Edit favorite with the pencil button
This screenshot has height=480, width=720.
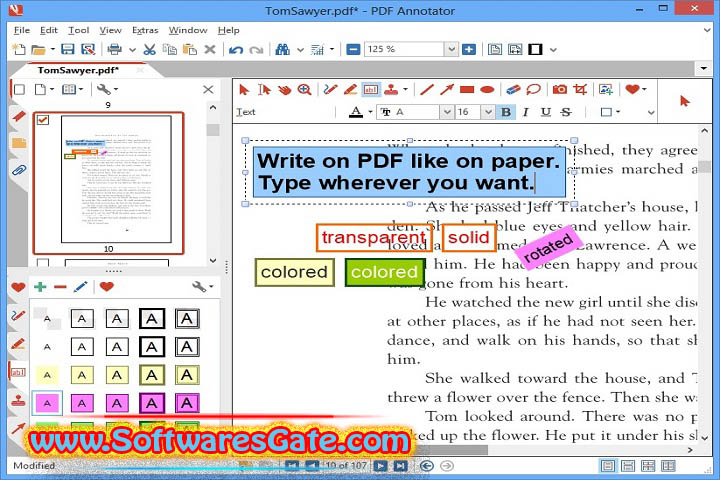coord(80,287)
